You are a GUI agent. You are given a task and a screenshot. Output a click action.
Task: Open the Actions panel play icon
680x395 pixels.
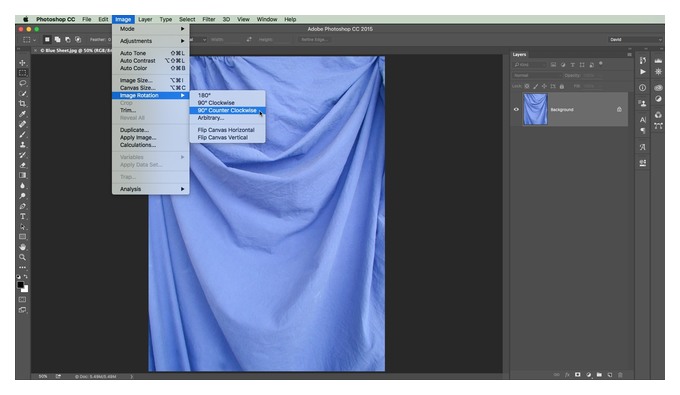[x=643, y=72]
